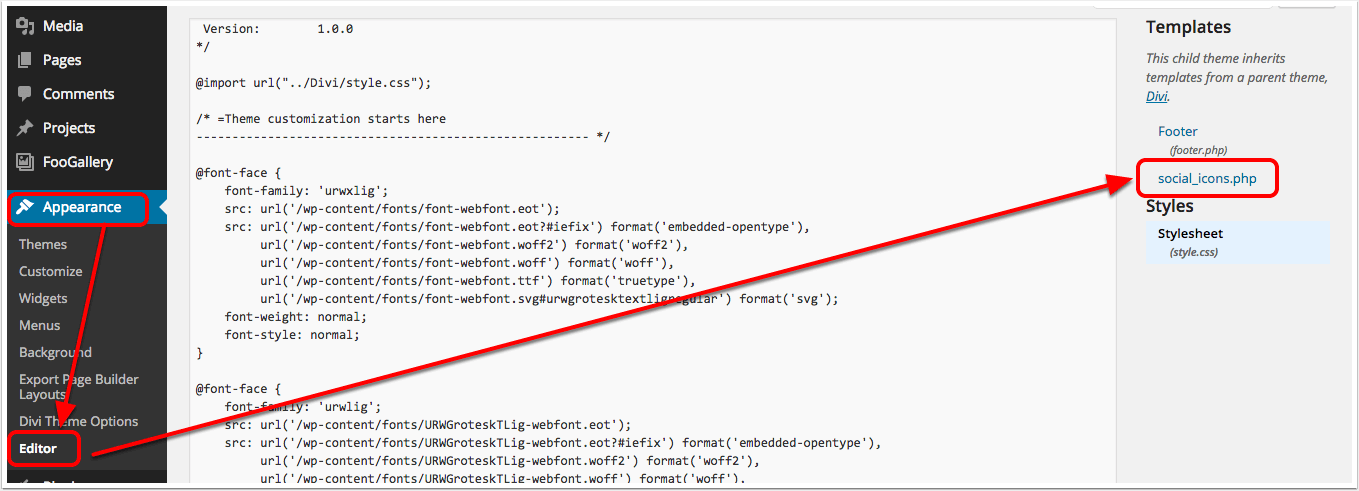1359x491 pixels.
Task: Open the social_icons.php template
Action: point(1207,178)
